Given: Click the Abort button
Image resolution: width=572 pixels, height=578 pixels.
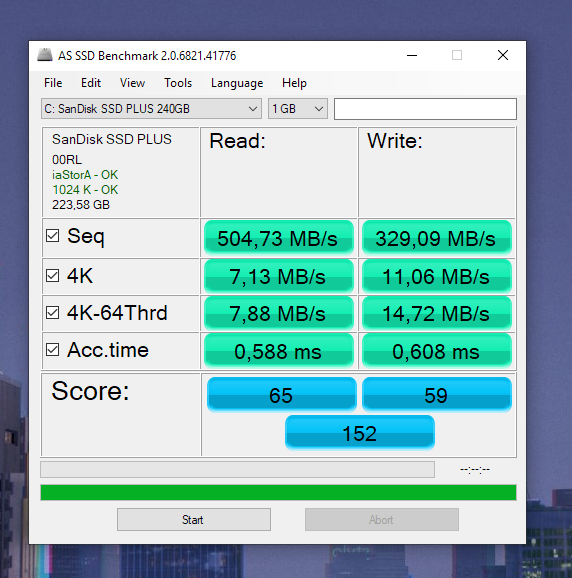Looking at the screenshot, I should [382, 520].
